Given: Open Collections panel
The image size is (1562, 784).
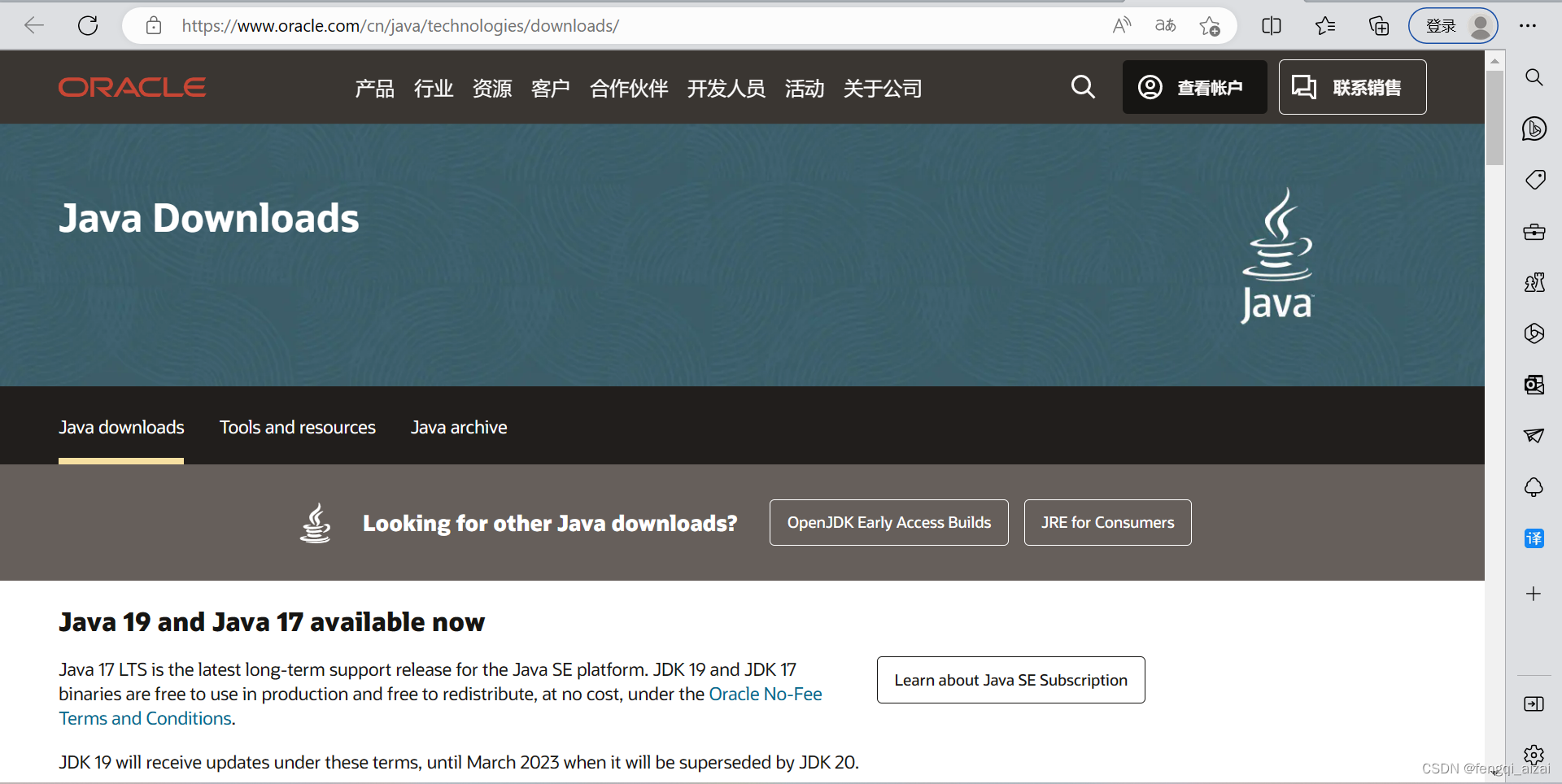Looking at the screenshot, I should tap(1379, 26).
